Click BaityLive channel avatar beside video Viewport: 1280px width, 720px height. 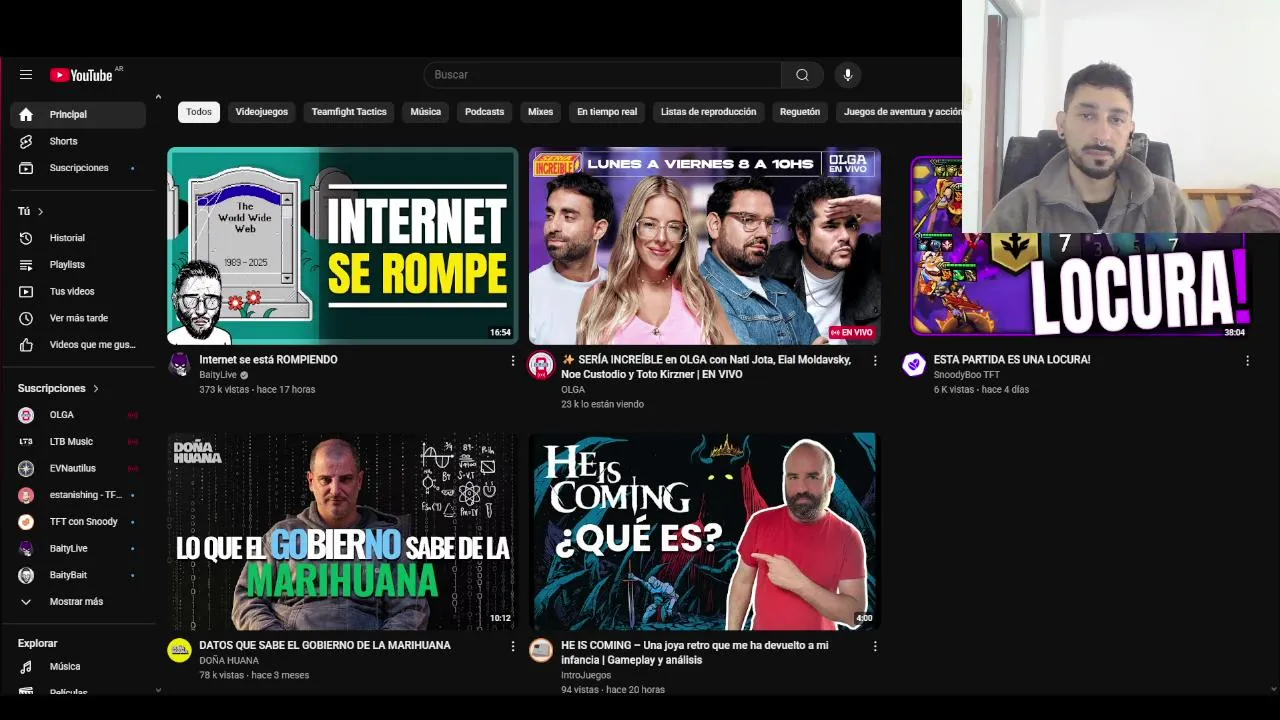click(x=179, y=365)
